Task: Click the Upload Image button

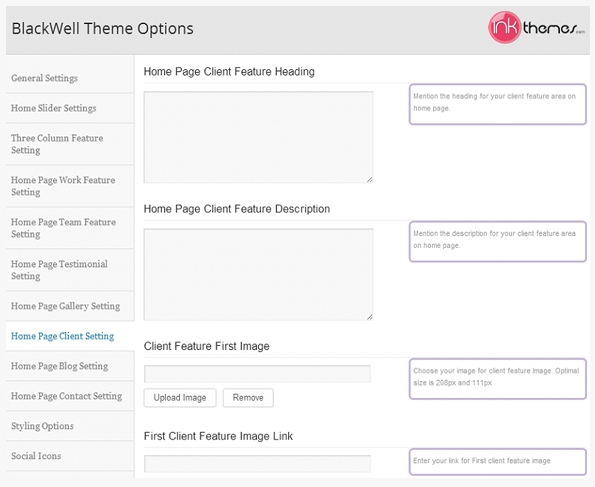Action: pos(180,398)
